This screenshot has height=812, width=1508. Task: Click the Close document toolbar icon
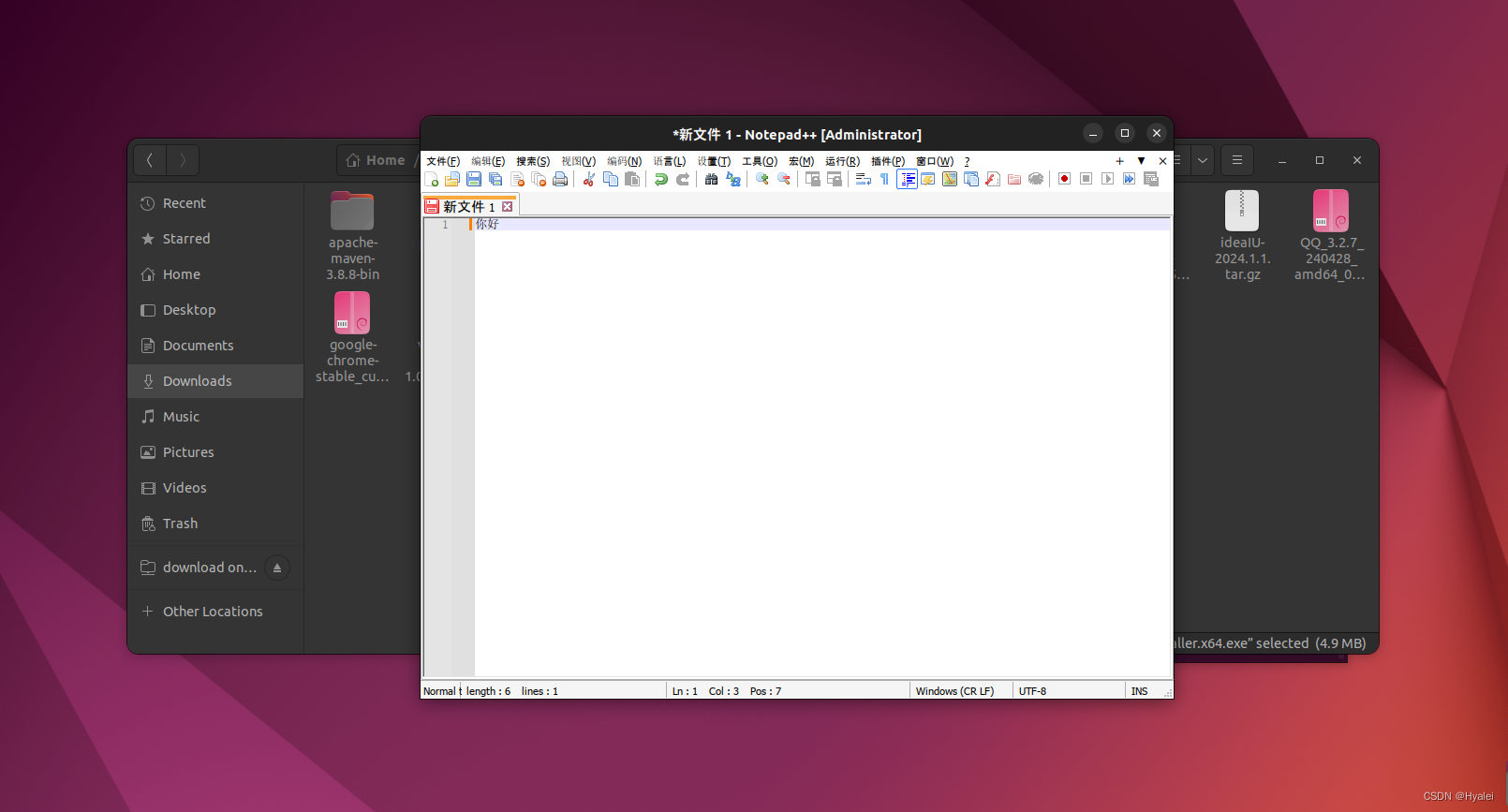click(517, 179)
